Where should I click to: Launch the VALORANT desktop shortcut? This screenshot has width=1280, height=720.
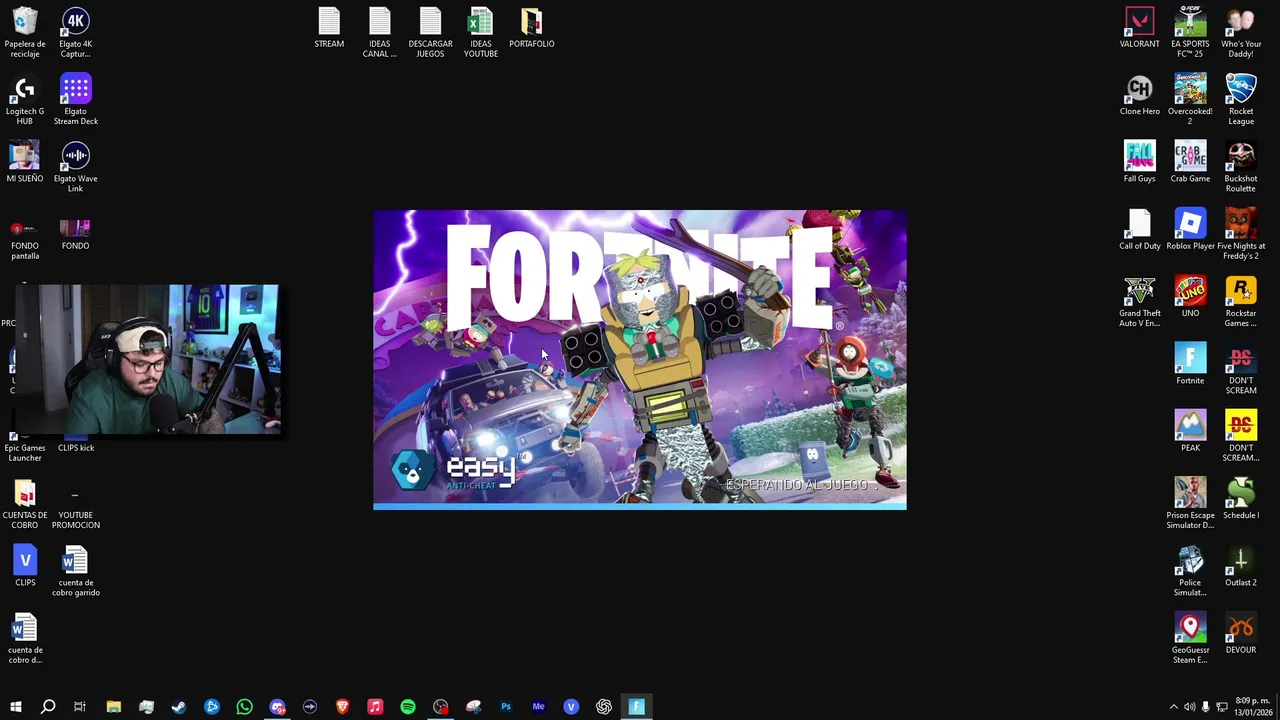1139,28
